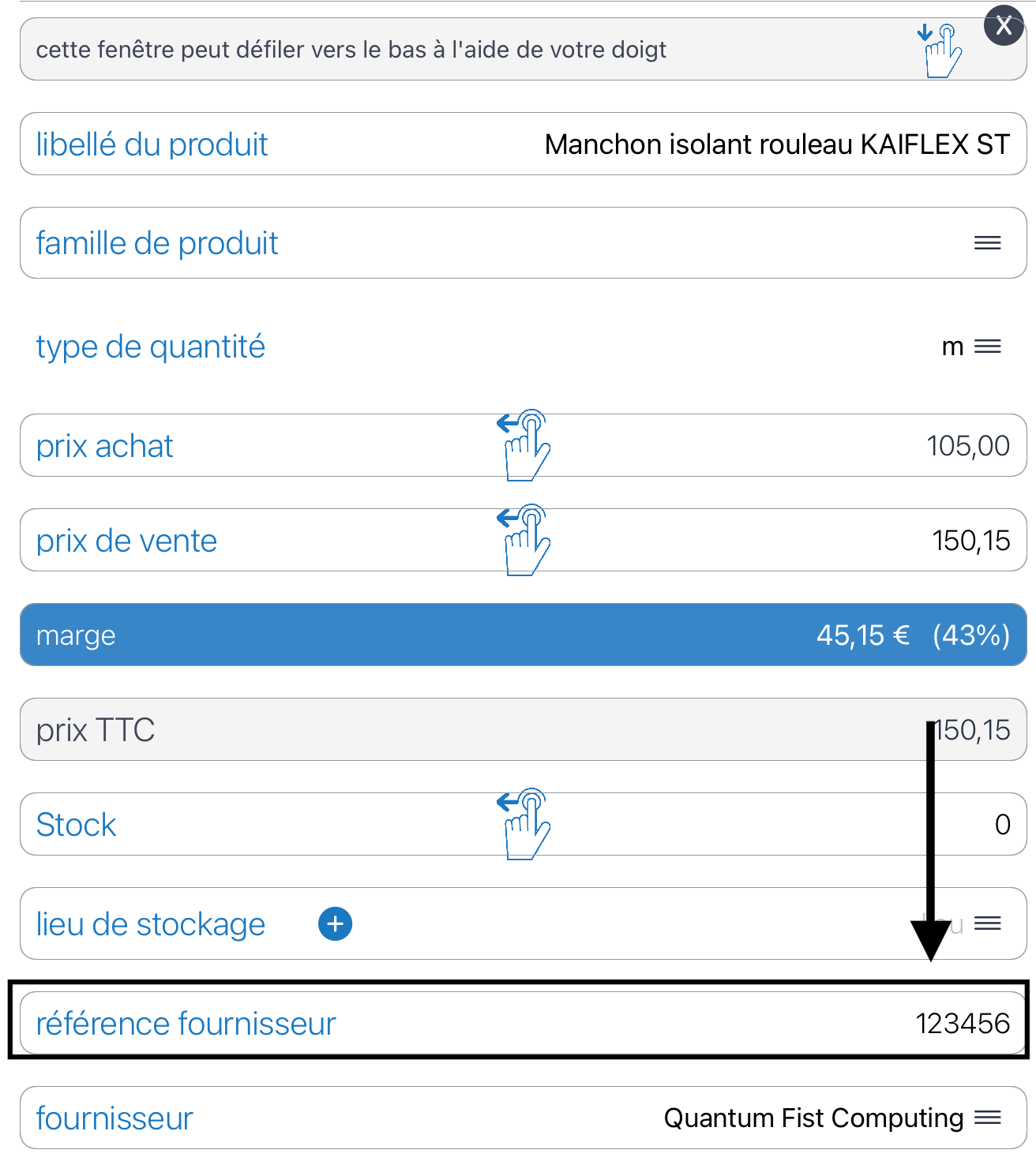Add a storage location with plus icon

tap(335, 923)
